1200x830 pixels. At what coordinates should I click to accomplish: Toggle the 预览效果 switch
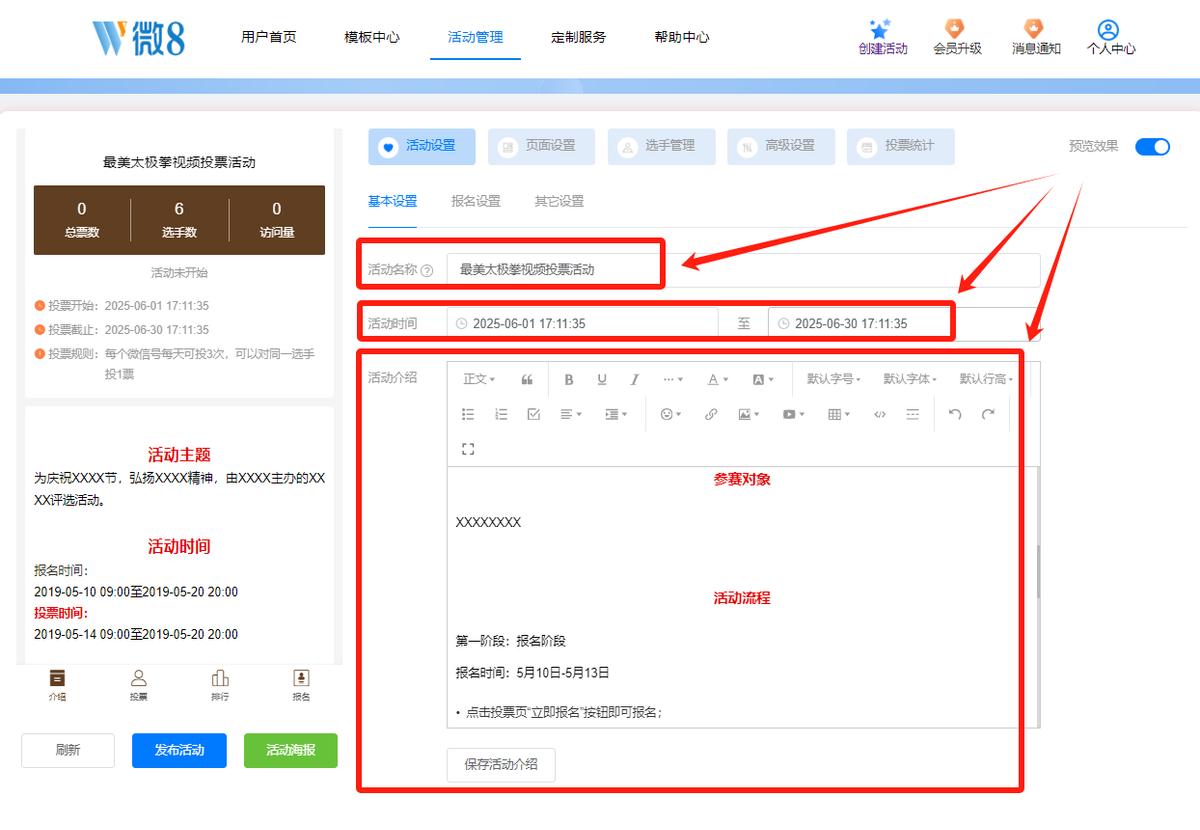pyautogui.click(x=1152, y=146)
